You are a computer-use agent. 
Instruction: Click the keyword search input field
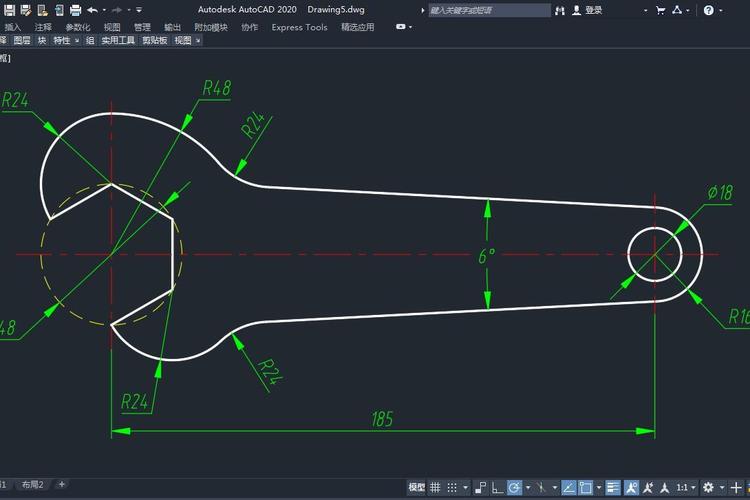click(x=488, y=10)
